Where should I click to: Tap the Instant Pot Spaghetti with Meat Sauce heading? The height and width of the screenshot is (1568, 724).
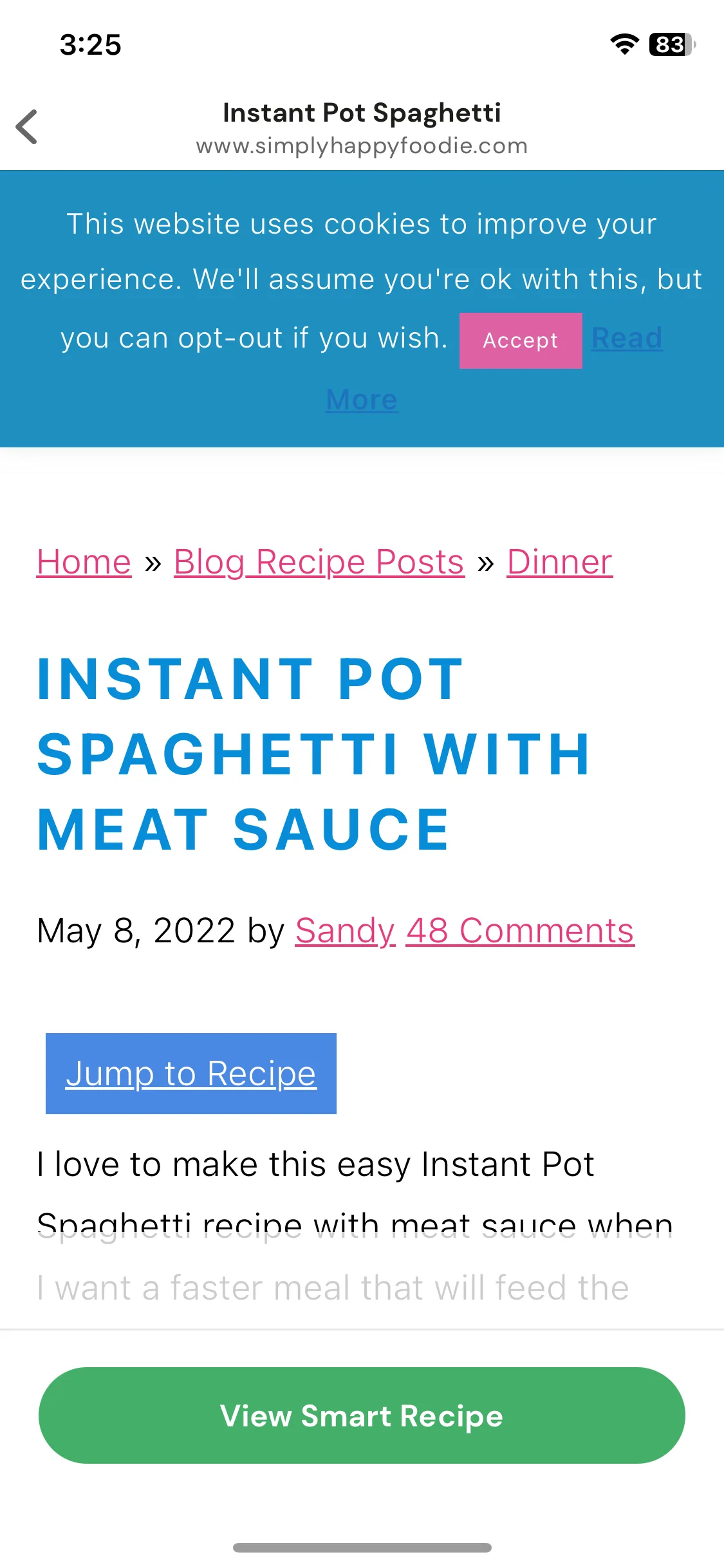[x=314, y=754]
